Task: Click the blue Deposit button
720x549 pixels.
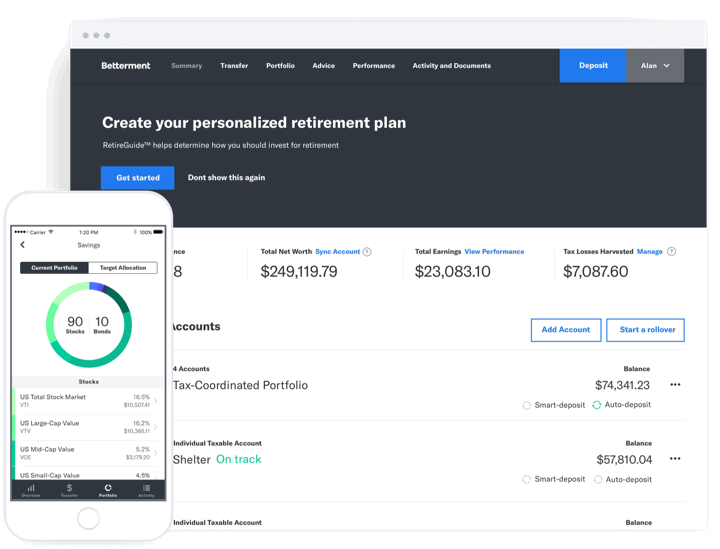Action: click(x=593, y=66)
